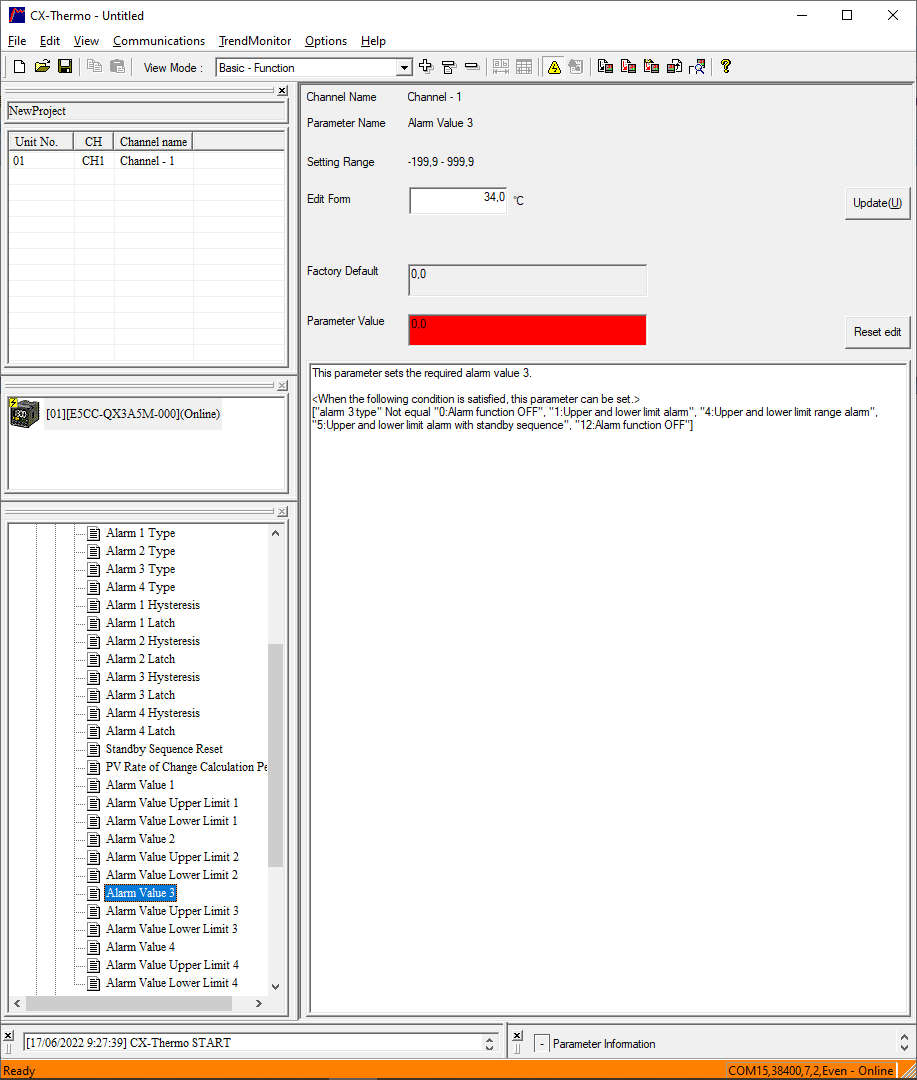Open the Help menu
The height and width of the screenshot is (1080, 917).
pos(373,41)
